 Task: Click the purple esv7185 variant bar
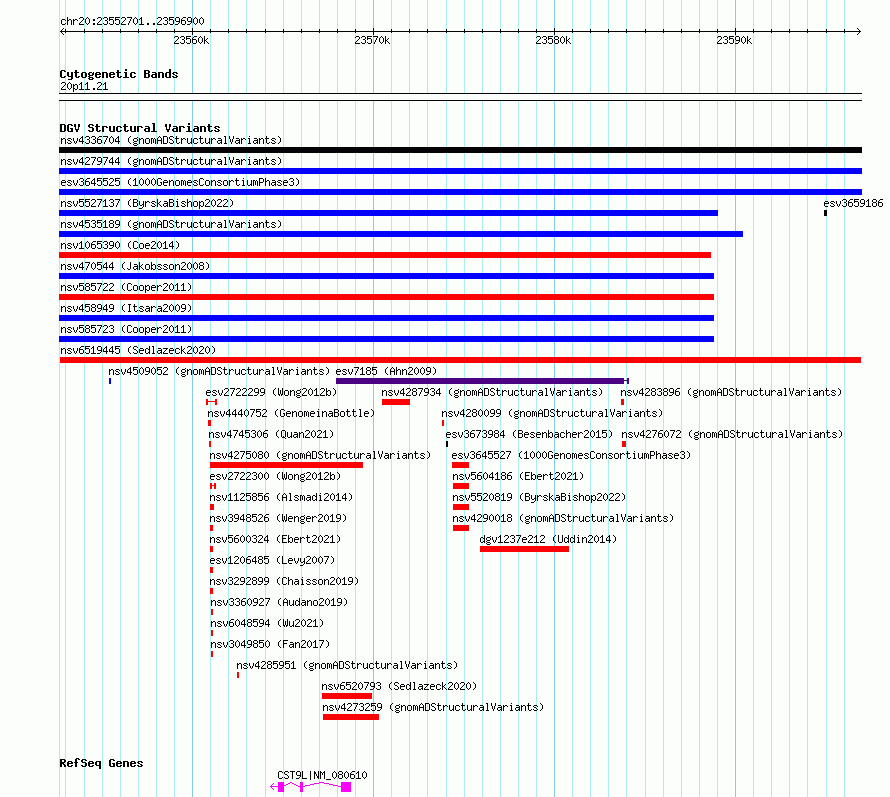[x=480, y=381]
